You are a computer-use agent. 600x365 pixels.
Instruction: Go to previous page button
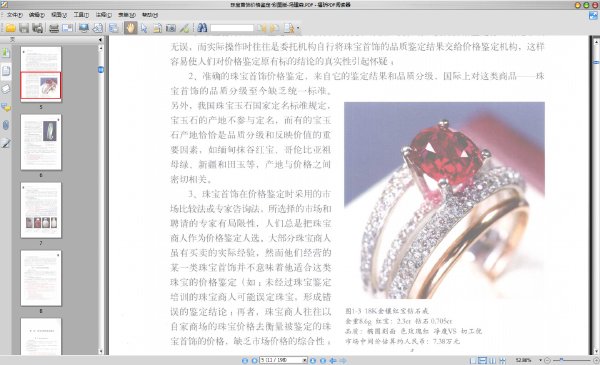pos(254,360)
